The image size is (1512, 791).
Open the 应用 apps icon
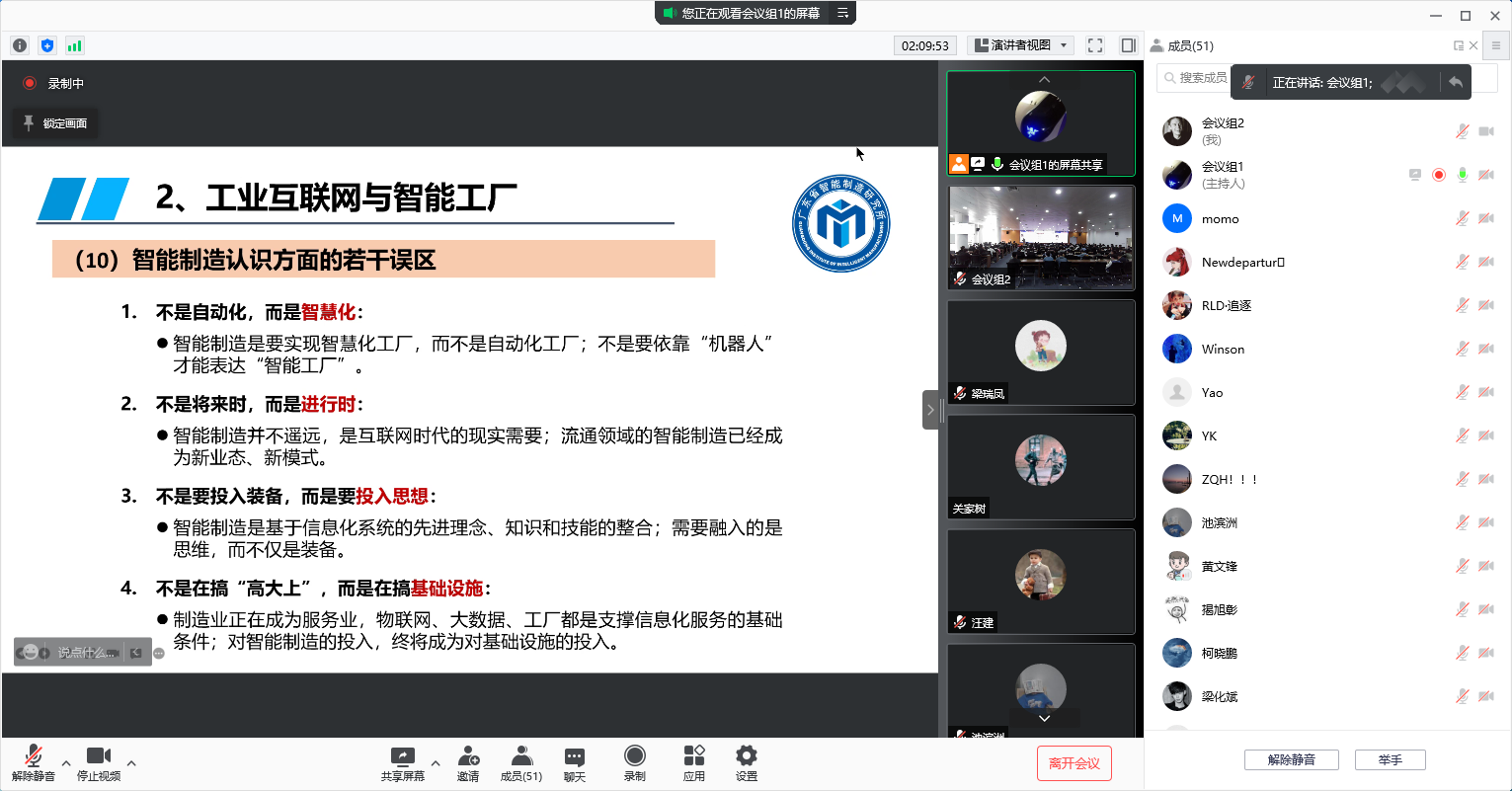point(694,763)
